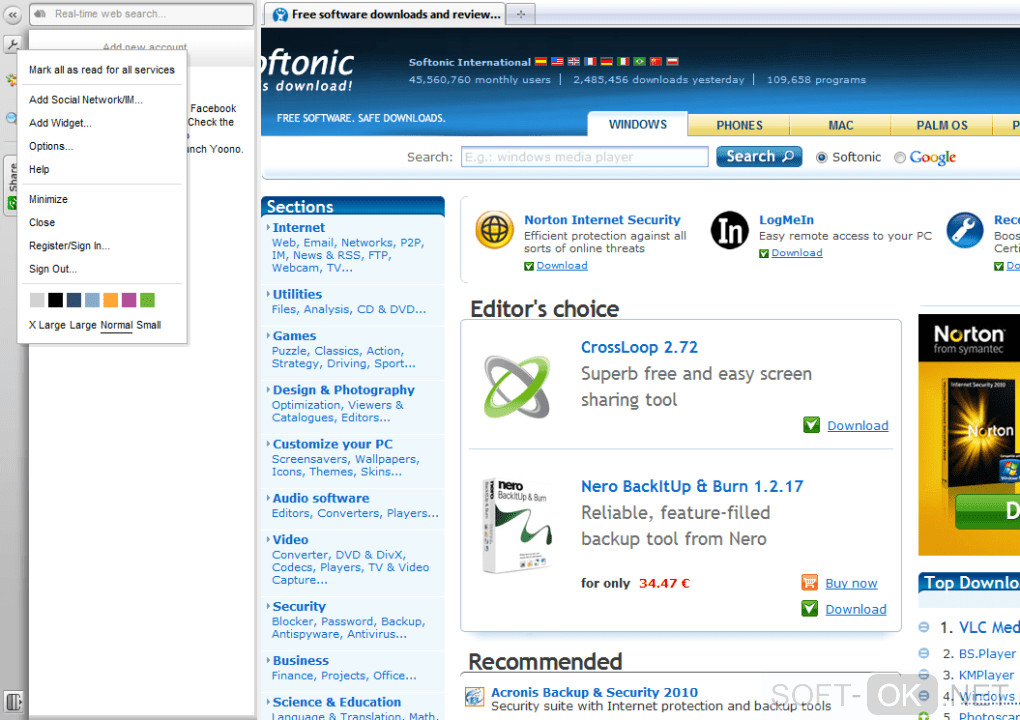This screenshot has height=720, width=1020.
Task: Open Help from the menu
Action: coord(39,169)
